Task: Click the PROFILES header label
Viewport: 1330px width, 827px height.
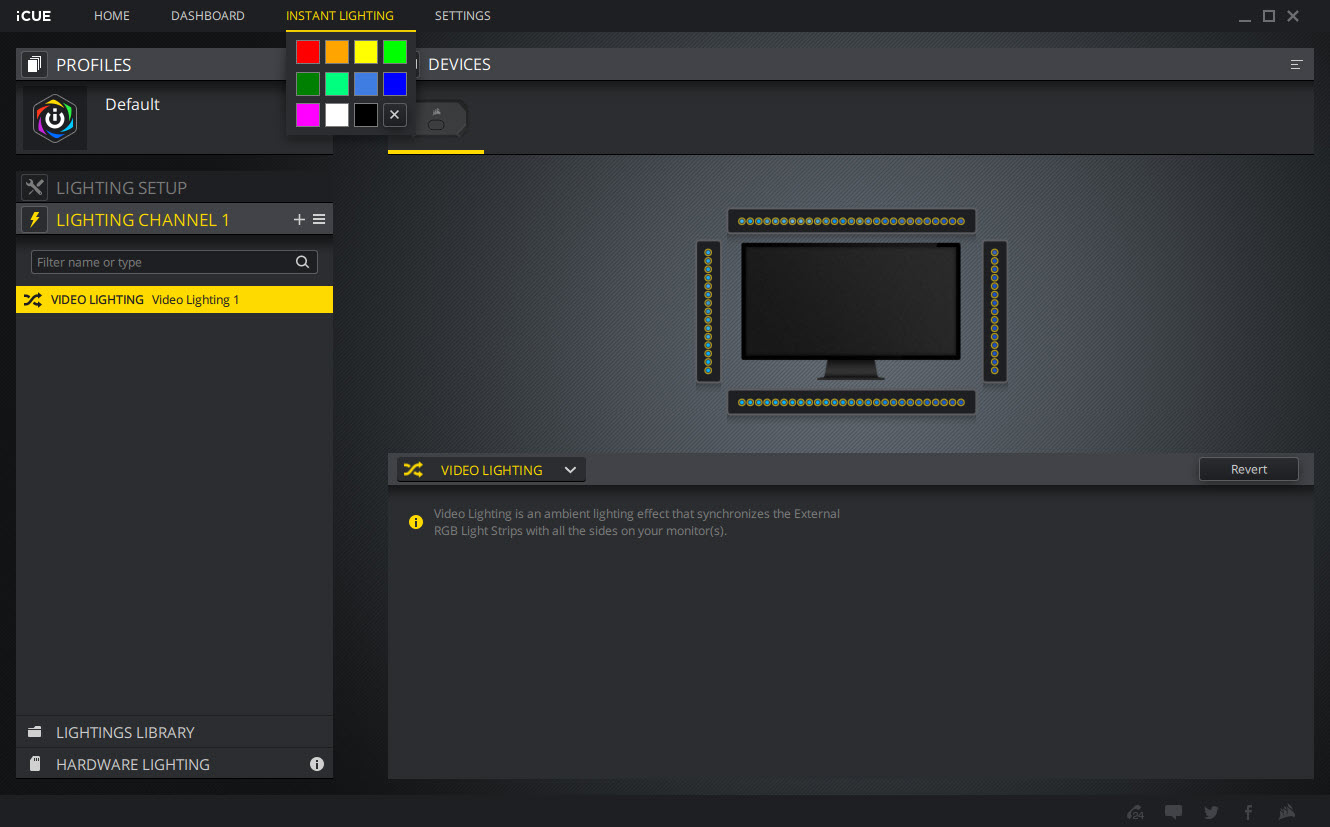Action: point(94,65)
